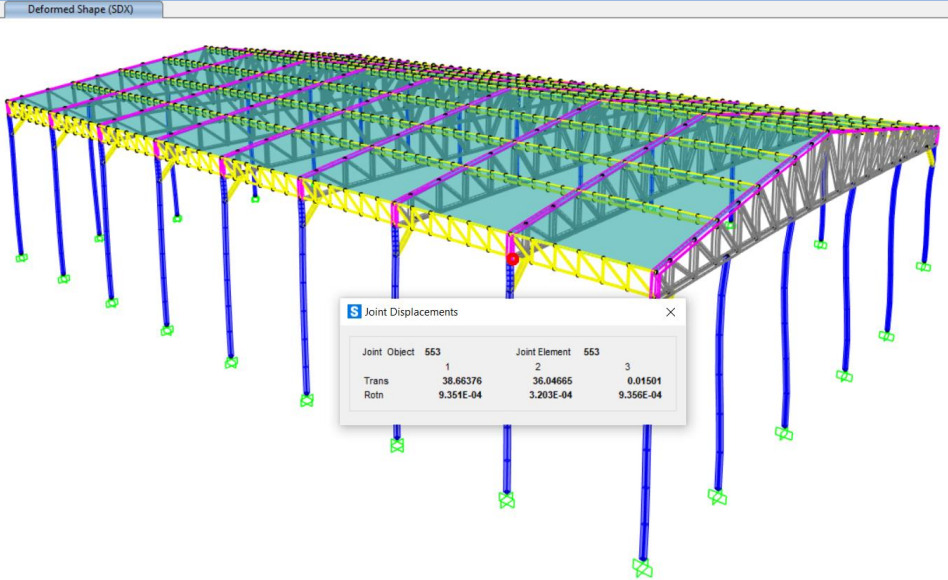948x580 pixels.
Task: Click the Trans row label
Action: point(376,381)
